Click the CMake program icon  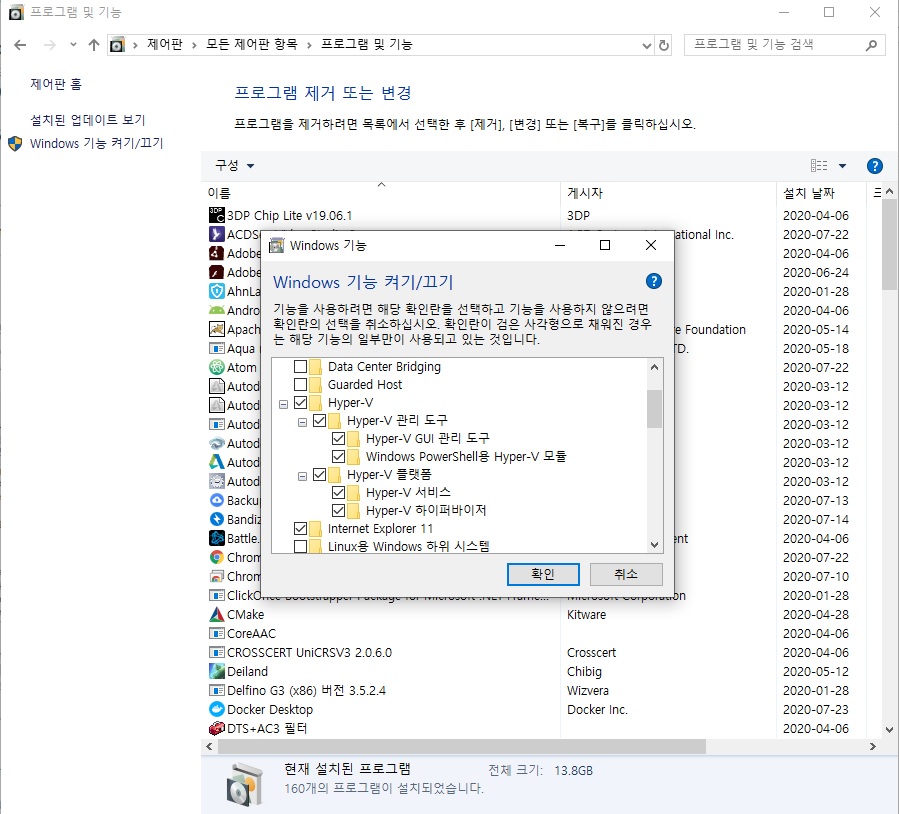216,615
